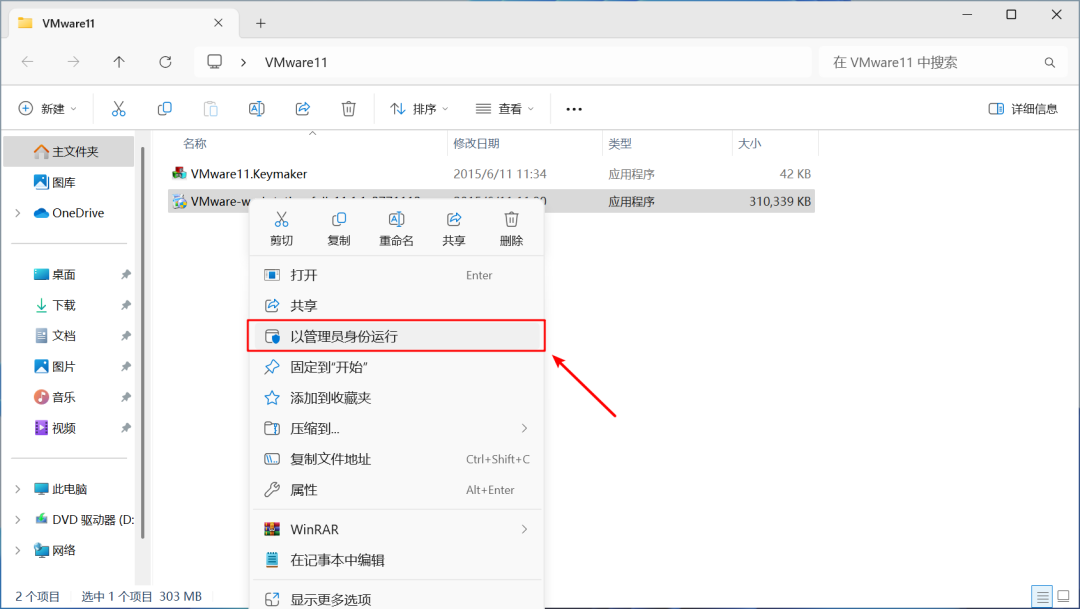Click 共享 icon in context menu top row
The image size is (1080, 609).
point(454,229)
